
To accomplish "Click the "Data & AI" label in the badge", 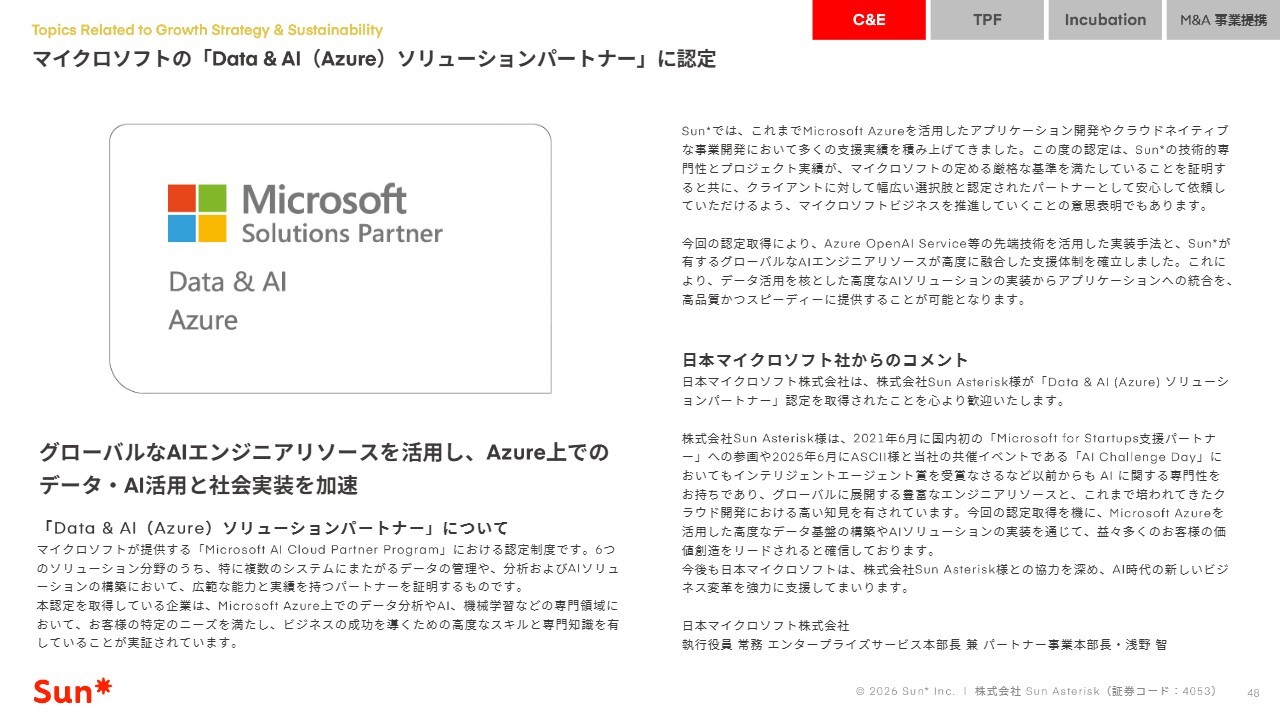I will pos(228,282).
